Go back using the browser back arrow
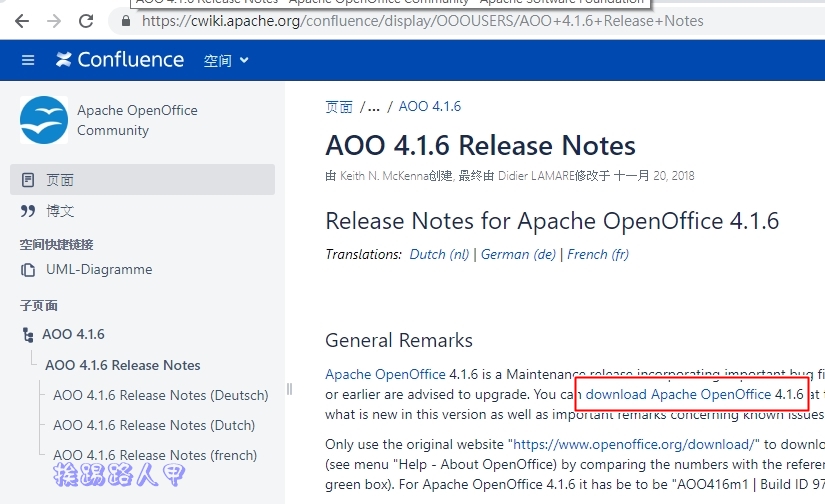Image resolution: width=825 pixels, height=504 pixels. point(22,21)
